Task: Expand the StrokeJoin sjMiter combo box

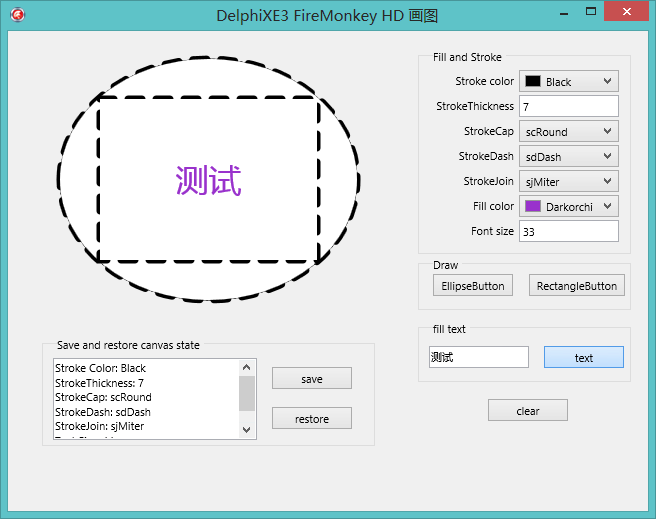Action: coord(569,182)
